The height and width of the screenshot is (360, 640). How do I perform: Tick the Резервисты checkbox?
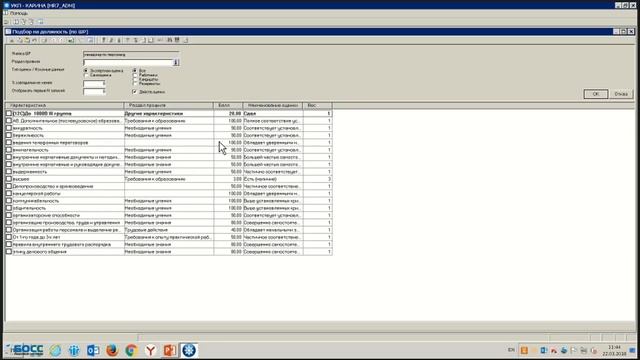click(135, 83)
